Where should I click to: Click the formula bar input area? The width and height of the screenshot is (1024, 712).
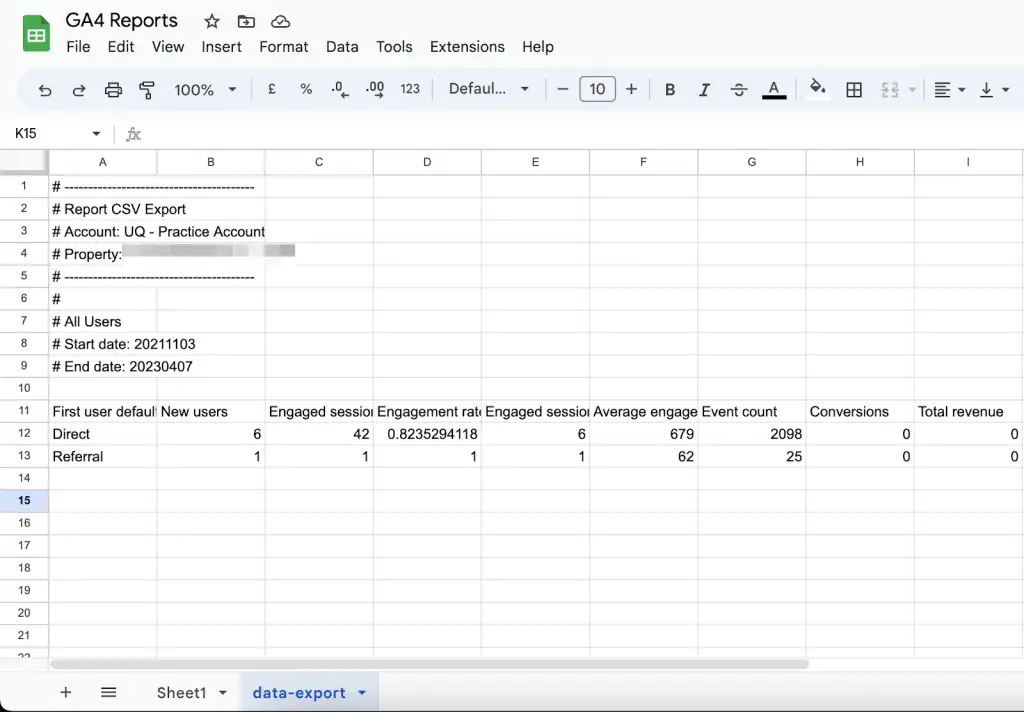tap(400, 133)
